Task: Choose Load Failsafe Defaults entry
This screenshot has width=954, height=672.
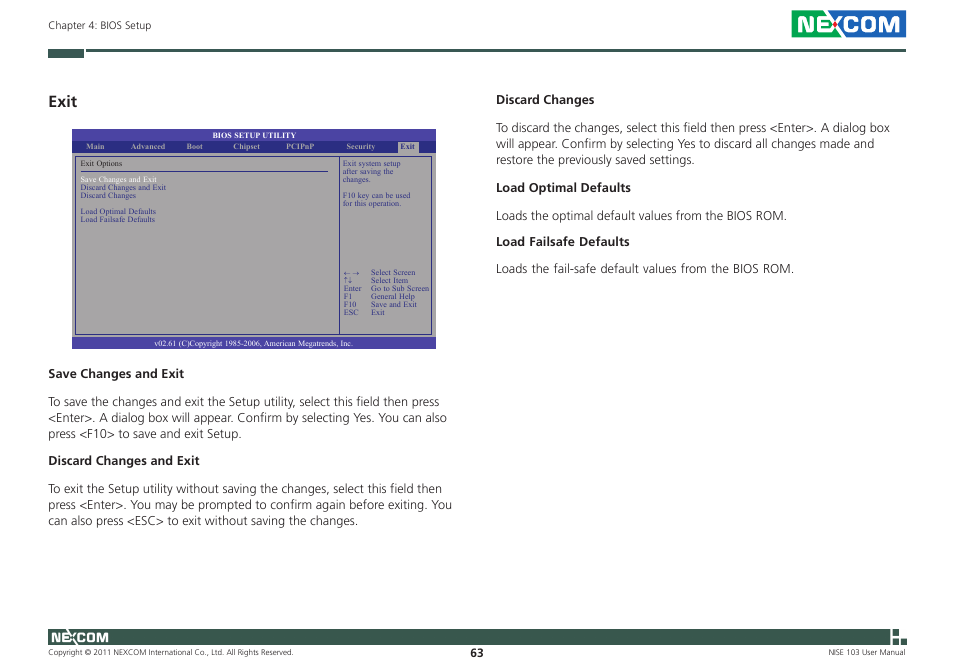Action: (117, 220)
